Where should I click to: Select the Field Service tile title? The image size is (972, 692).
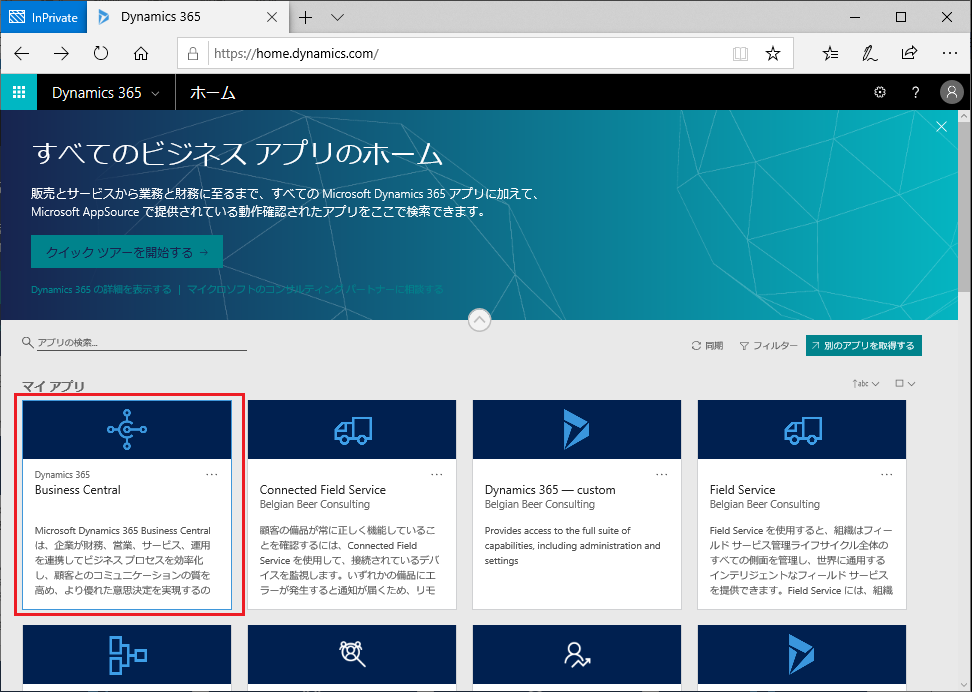(x=743, y=490)
